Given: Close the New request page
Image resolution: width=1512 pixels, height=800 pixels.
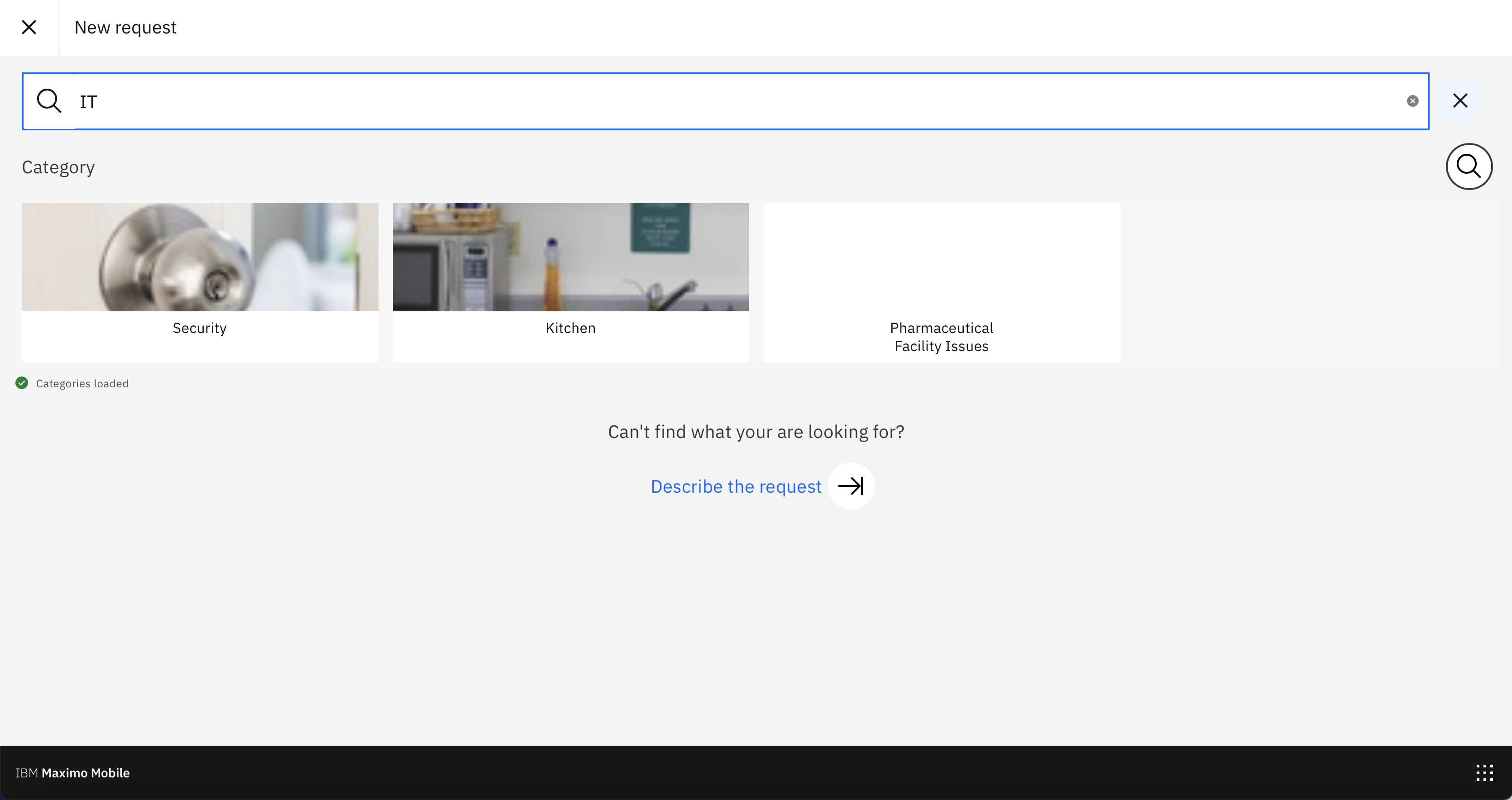Looking at the screenshot, I should 29,28.
